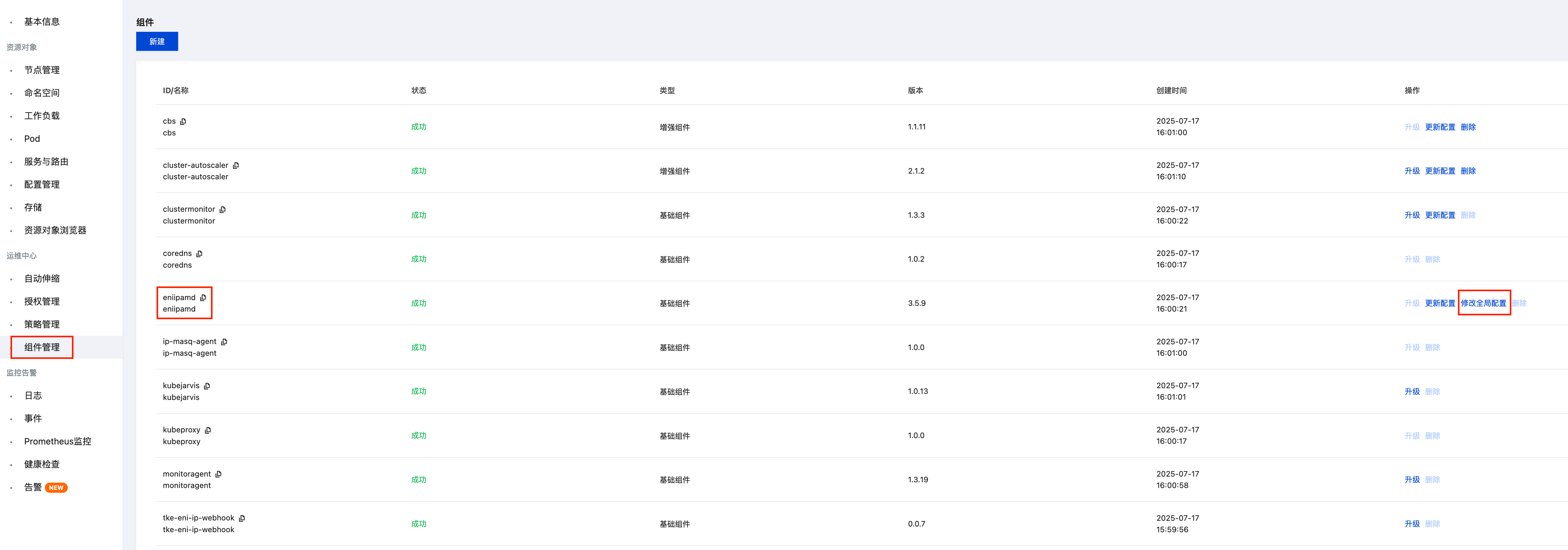This screenshot has width=1568, height=550.
Task: Open 更新配置 for clustermonitor
Action: tap(1439, 215)
